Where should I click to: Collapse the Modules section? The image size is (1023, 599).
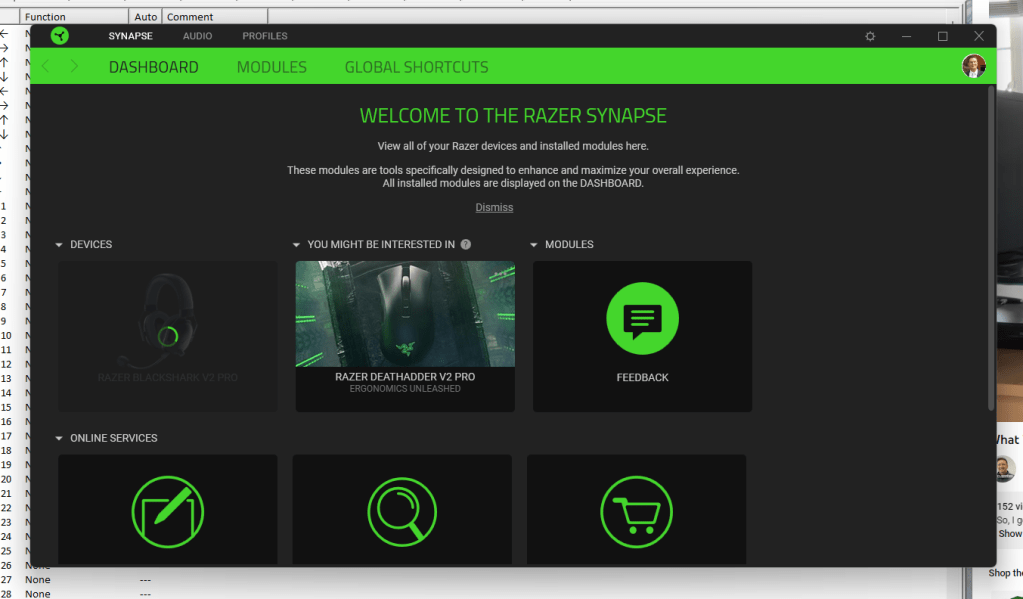(x=534, y=245)
